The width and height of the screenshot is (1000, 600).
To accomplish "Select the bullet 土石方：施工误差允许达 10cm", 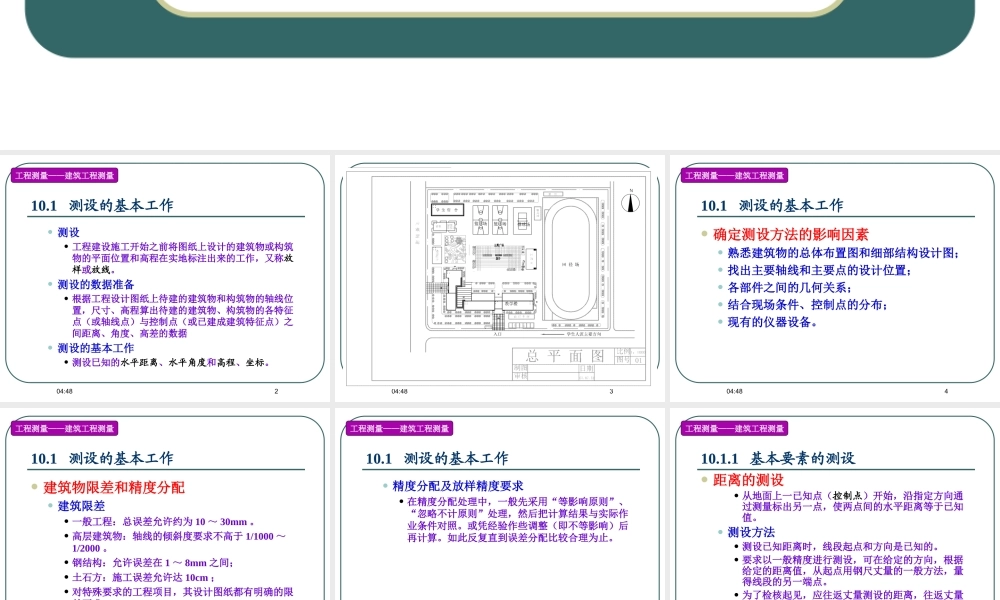I will pos(143,577).
